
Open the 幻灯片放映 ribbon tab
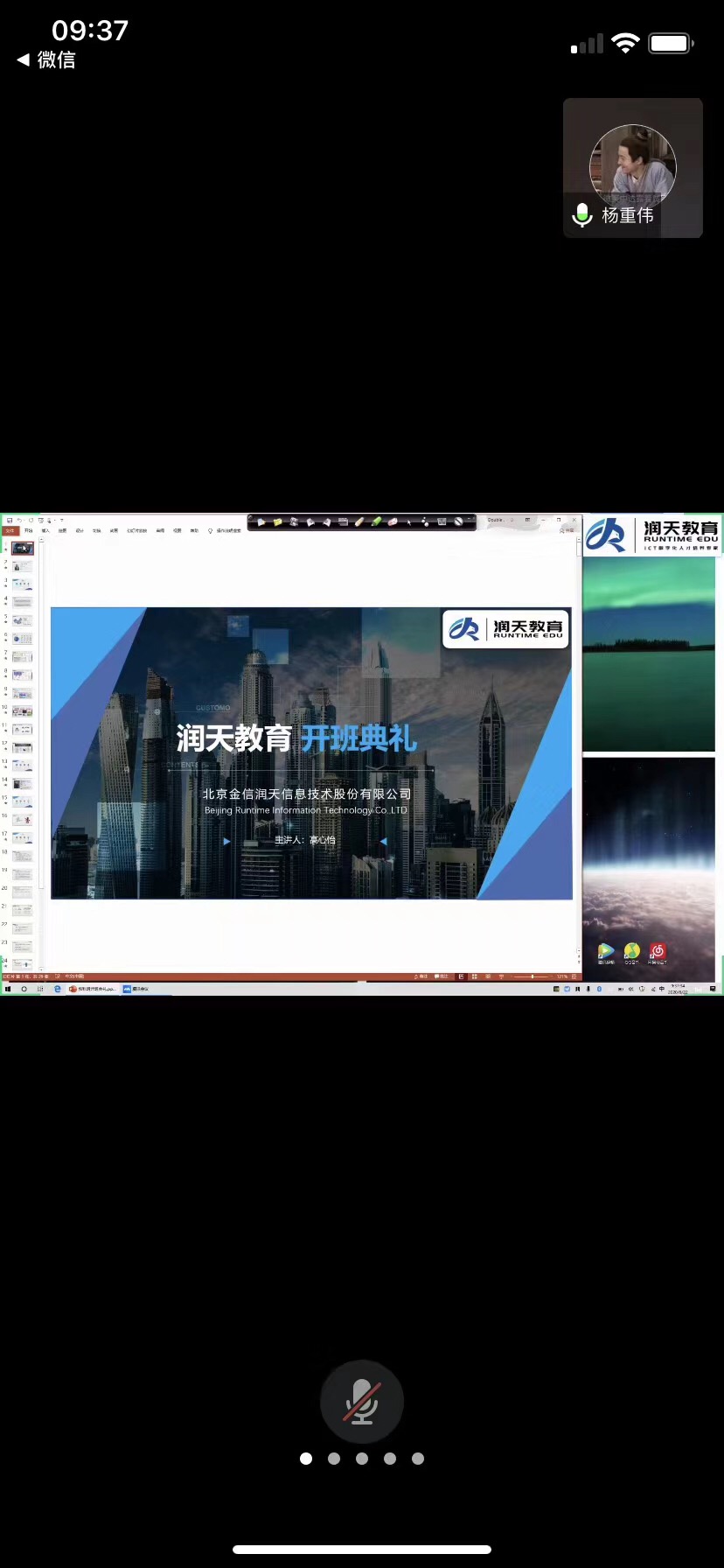tap(136, 530)
